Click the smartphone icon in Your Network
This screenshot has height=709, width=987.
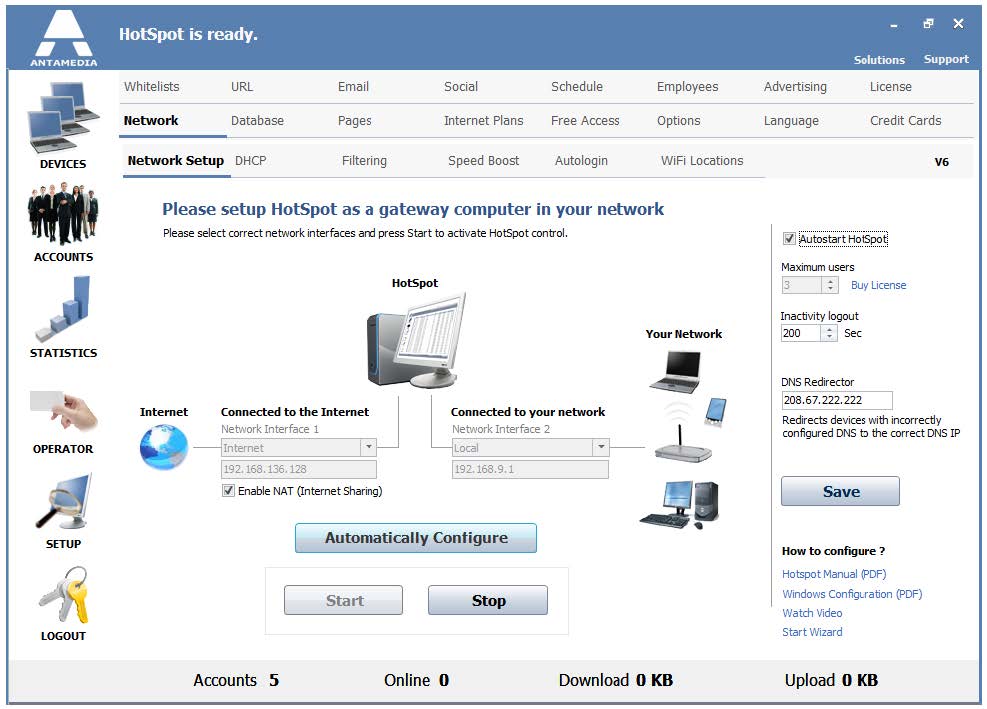(x=716, y=412)
